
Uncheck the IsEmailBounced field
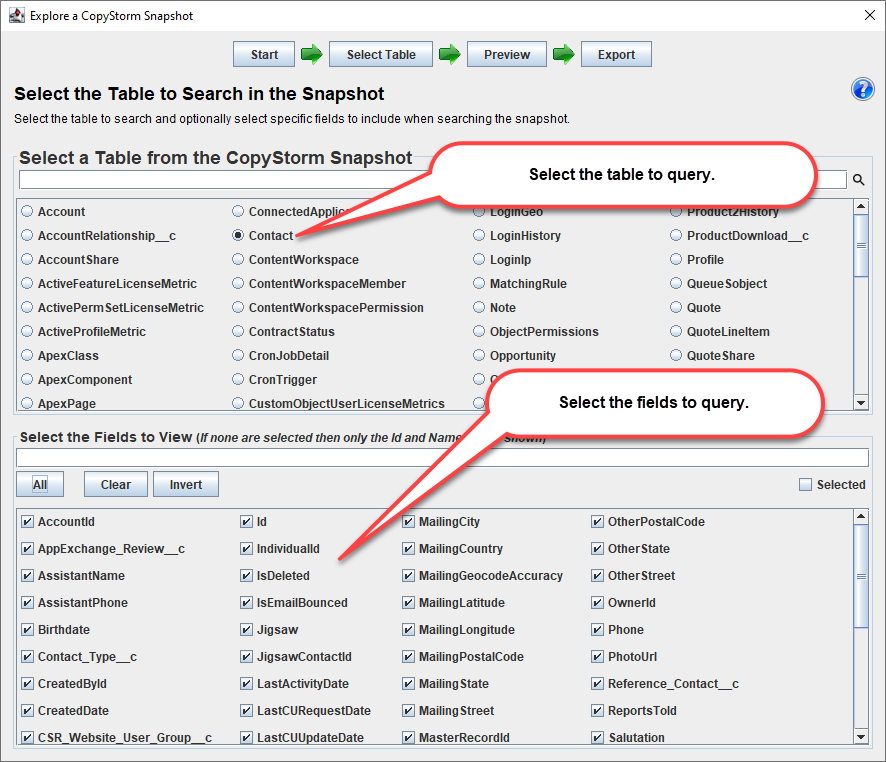(x=246, y=603)
